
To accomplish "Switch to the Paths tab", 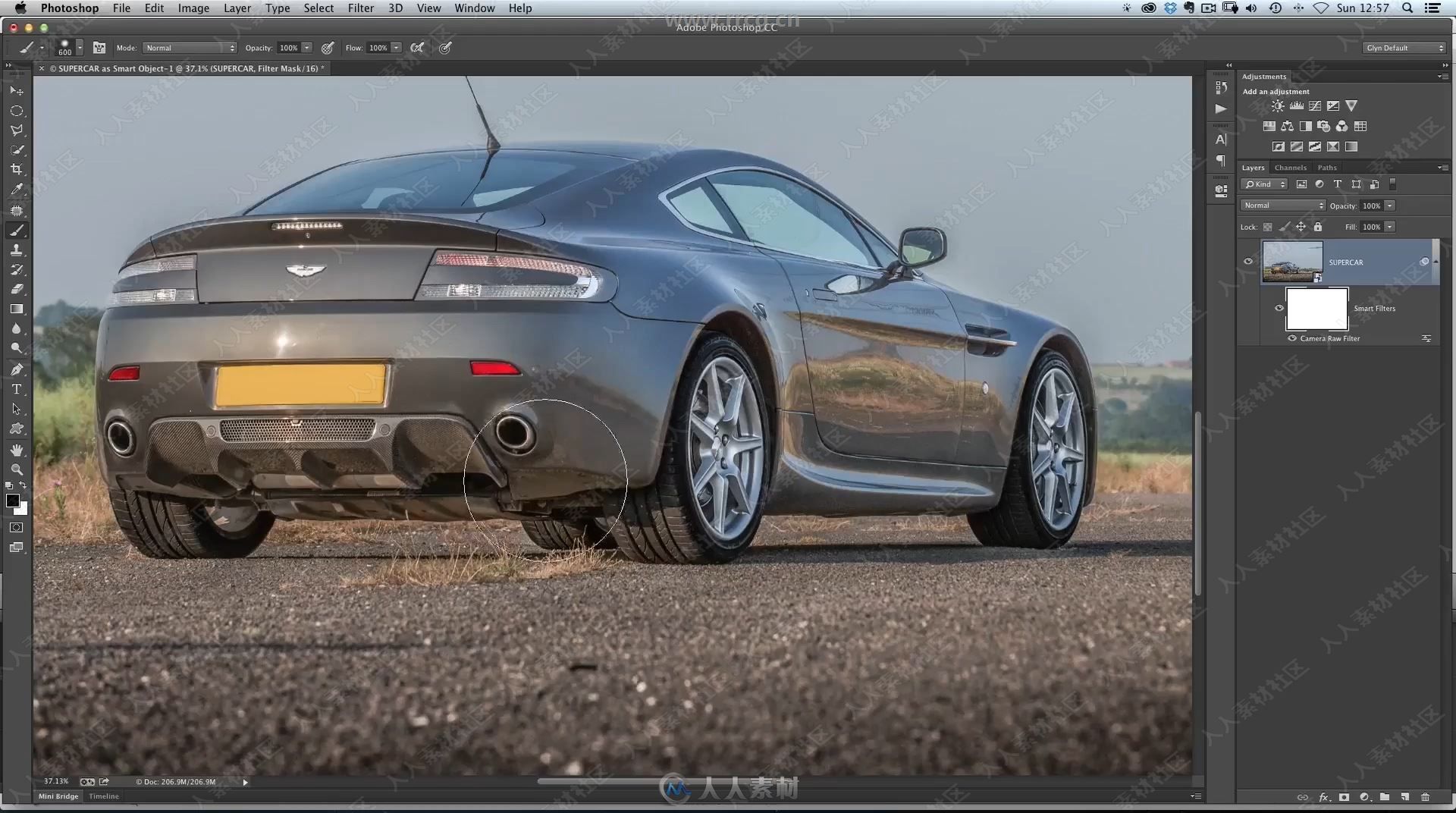I will coord(1327,168).
